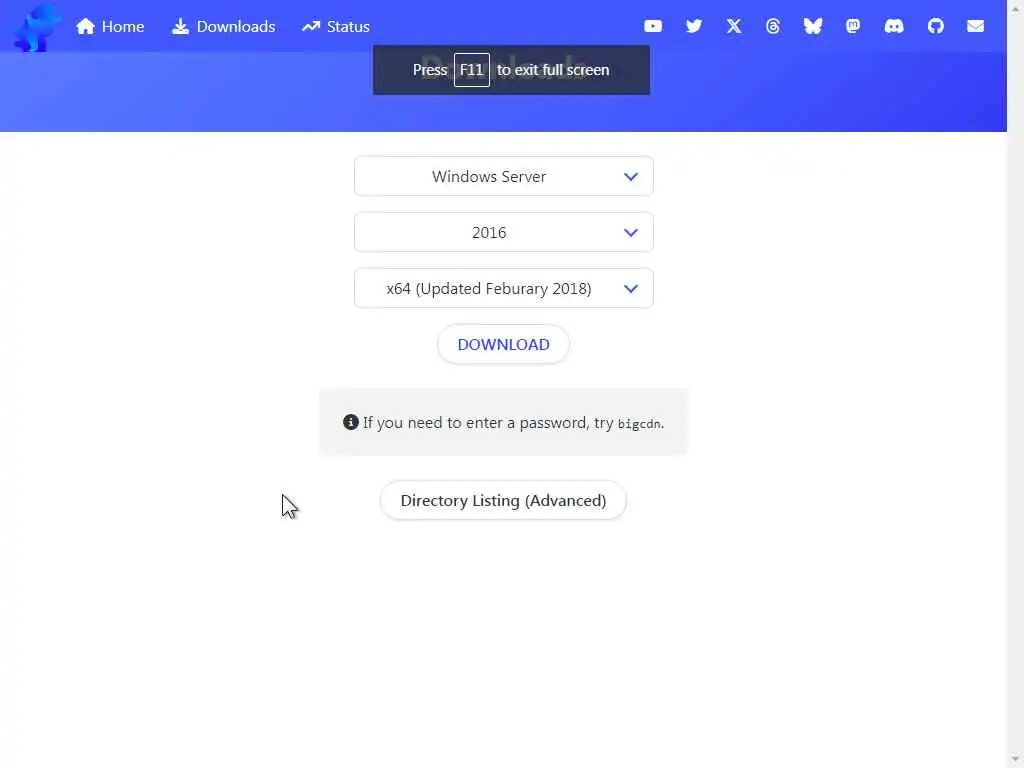Screen dimensions: 1024x768
Task: Open the Threads icon link
Action: (773, 26)
